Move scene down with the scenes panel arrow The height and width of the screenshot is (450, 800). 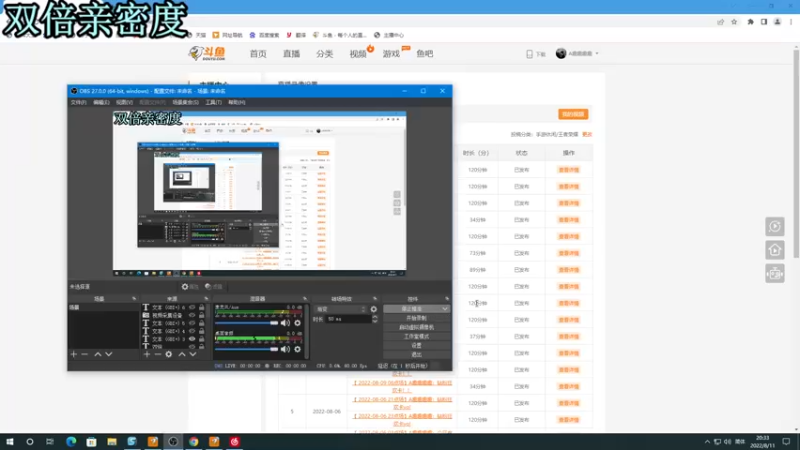tap(109, 354)
